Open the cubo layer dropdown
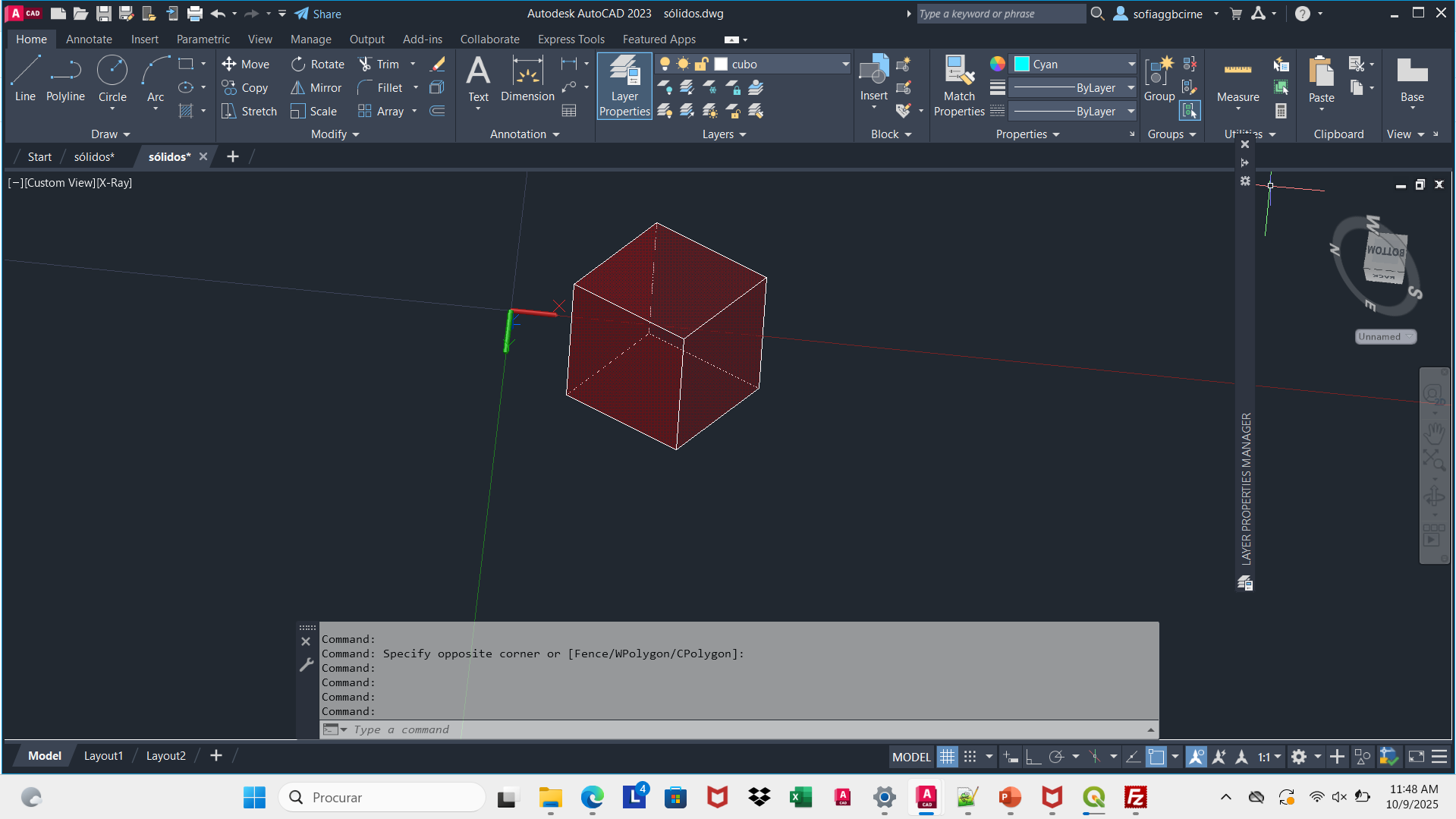1456x819 pixels. click(x=845, y=65)
